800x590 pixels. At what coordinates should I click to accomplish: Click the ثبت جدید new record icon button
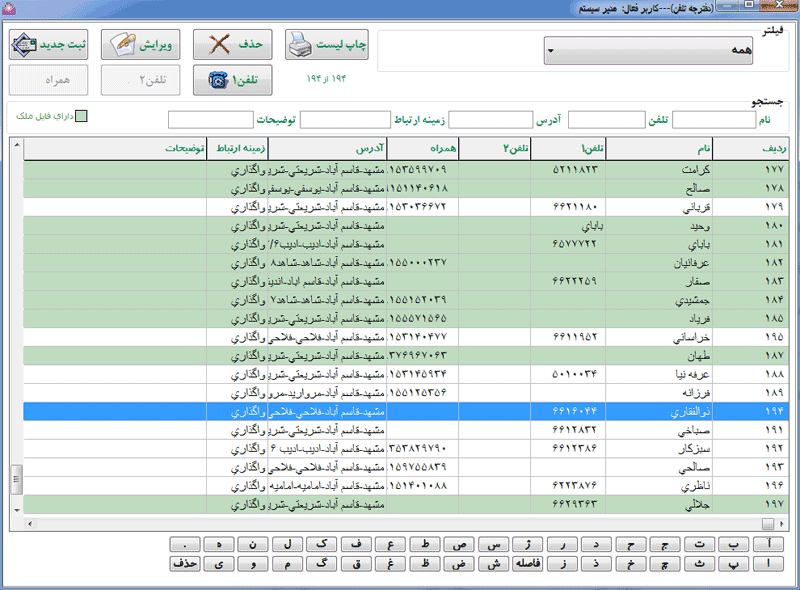pyautogui.click(x=48, y=44)
